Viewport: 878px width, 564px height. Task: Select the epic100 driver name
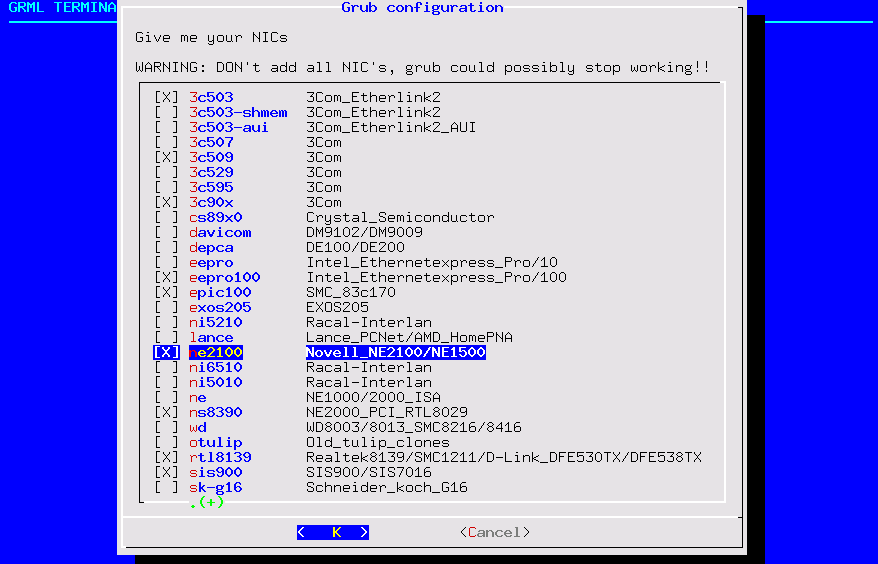[220, 292]
